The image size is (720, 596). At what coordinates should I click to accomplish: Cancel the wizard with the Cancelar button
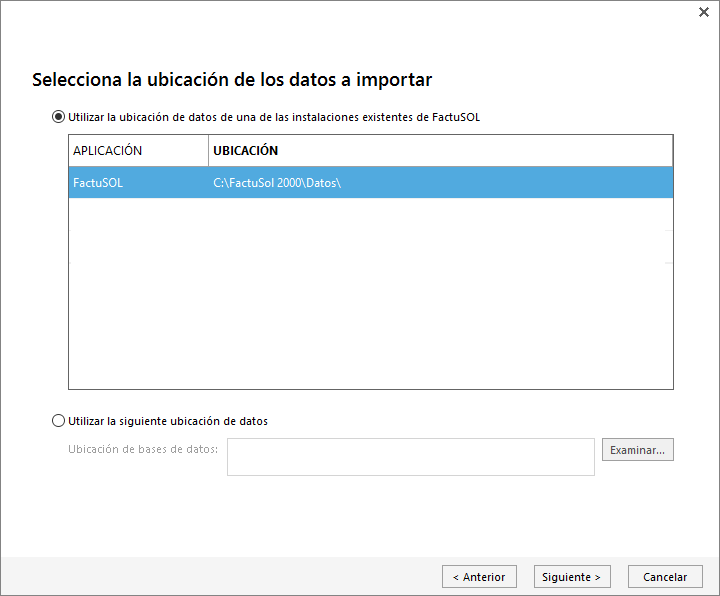point(665,577)
